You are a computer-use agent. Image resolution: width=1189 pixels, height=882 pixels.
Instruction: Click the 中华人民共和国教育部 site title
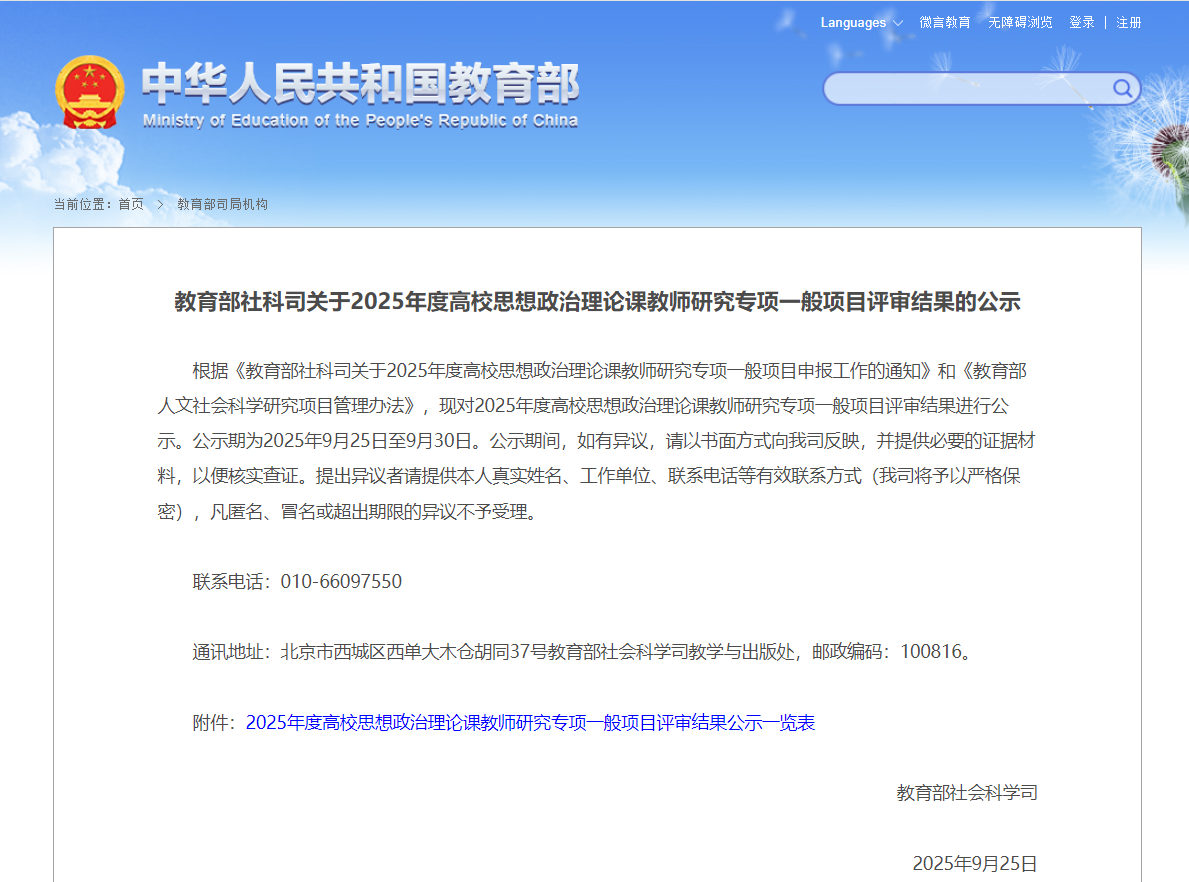tap(360, 84)
